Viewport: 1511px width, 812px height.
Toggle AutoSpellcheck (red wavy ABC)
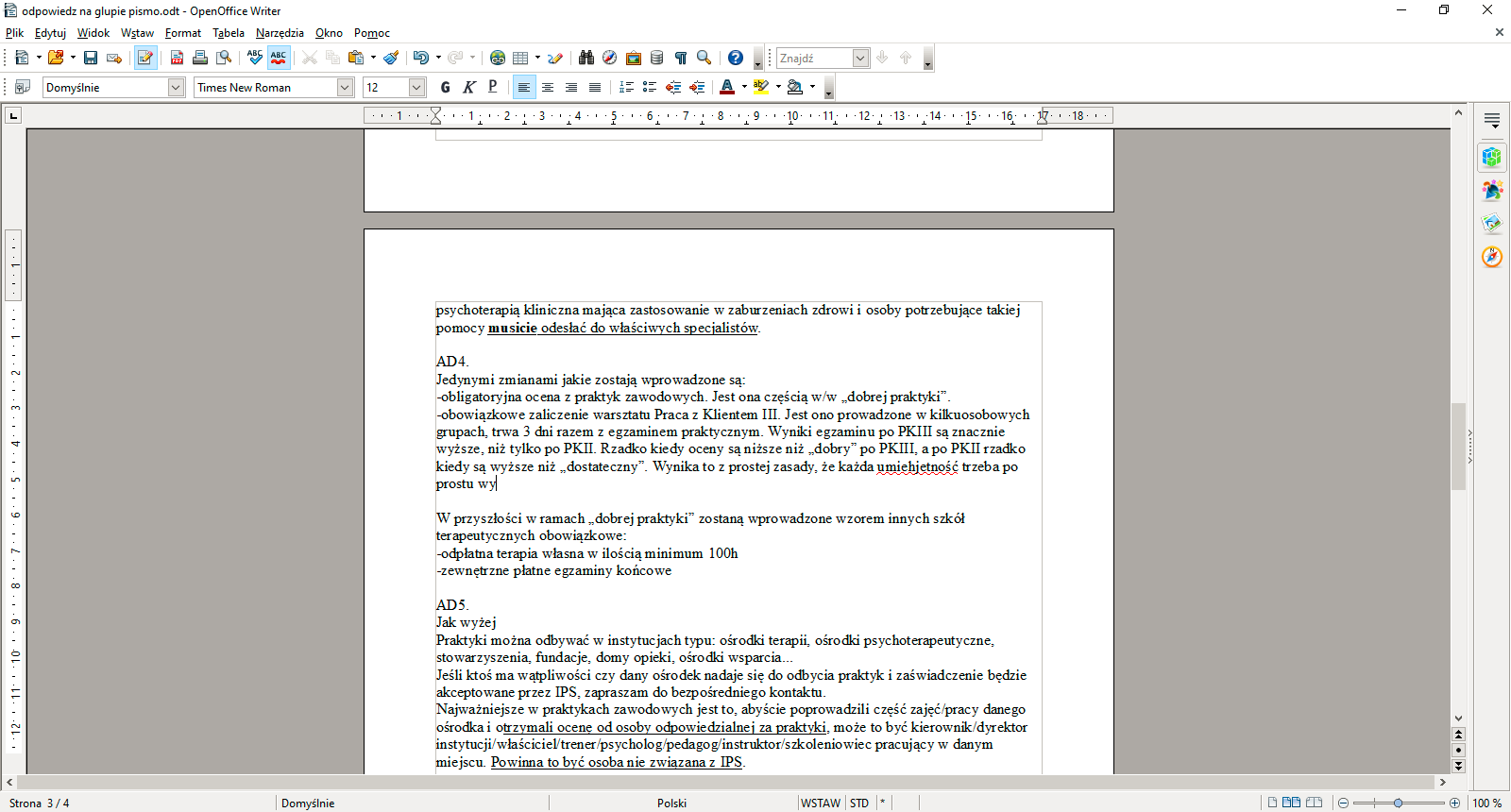point(279,58)
